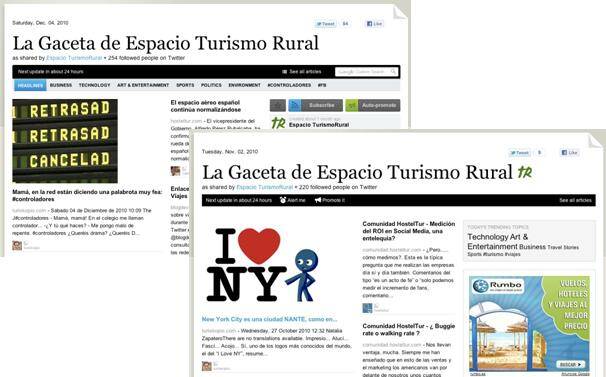
Task: Click the Tweet button on the Nov. 02 edition
Action: (x=519, y=153)
